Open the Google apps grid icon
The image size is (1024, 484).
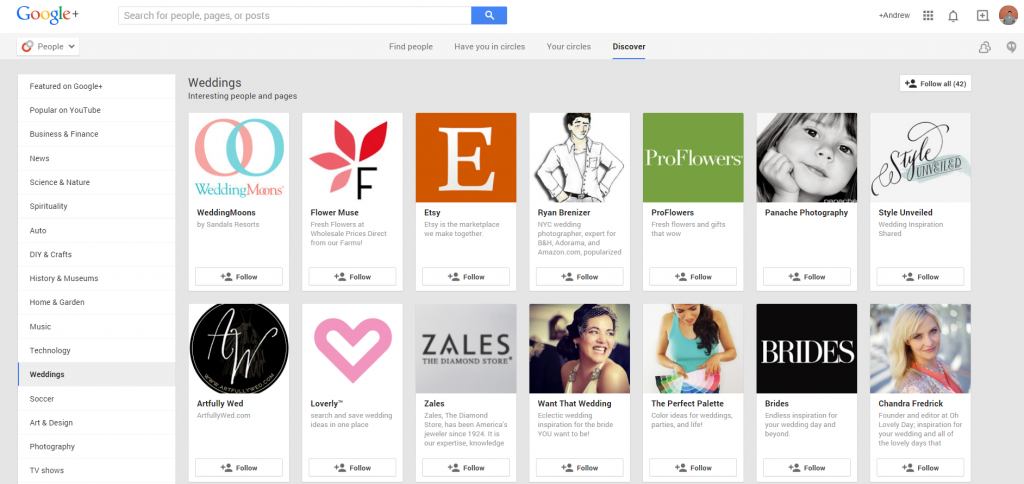click(x=927, y=16)
